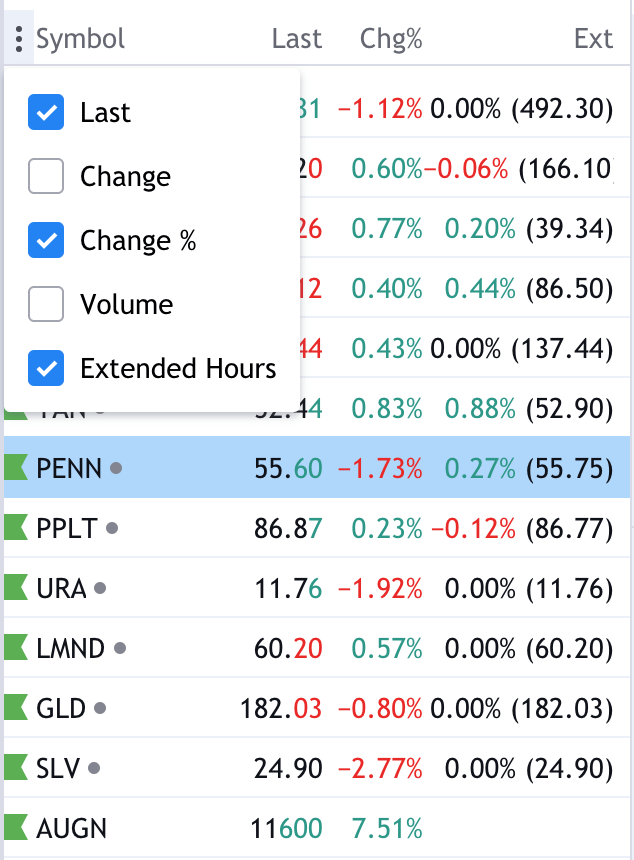This screenshot has height=860, width=634.
Task: Select the SLV symbol row
Action: coord(317,768)
